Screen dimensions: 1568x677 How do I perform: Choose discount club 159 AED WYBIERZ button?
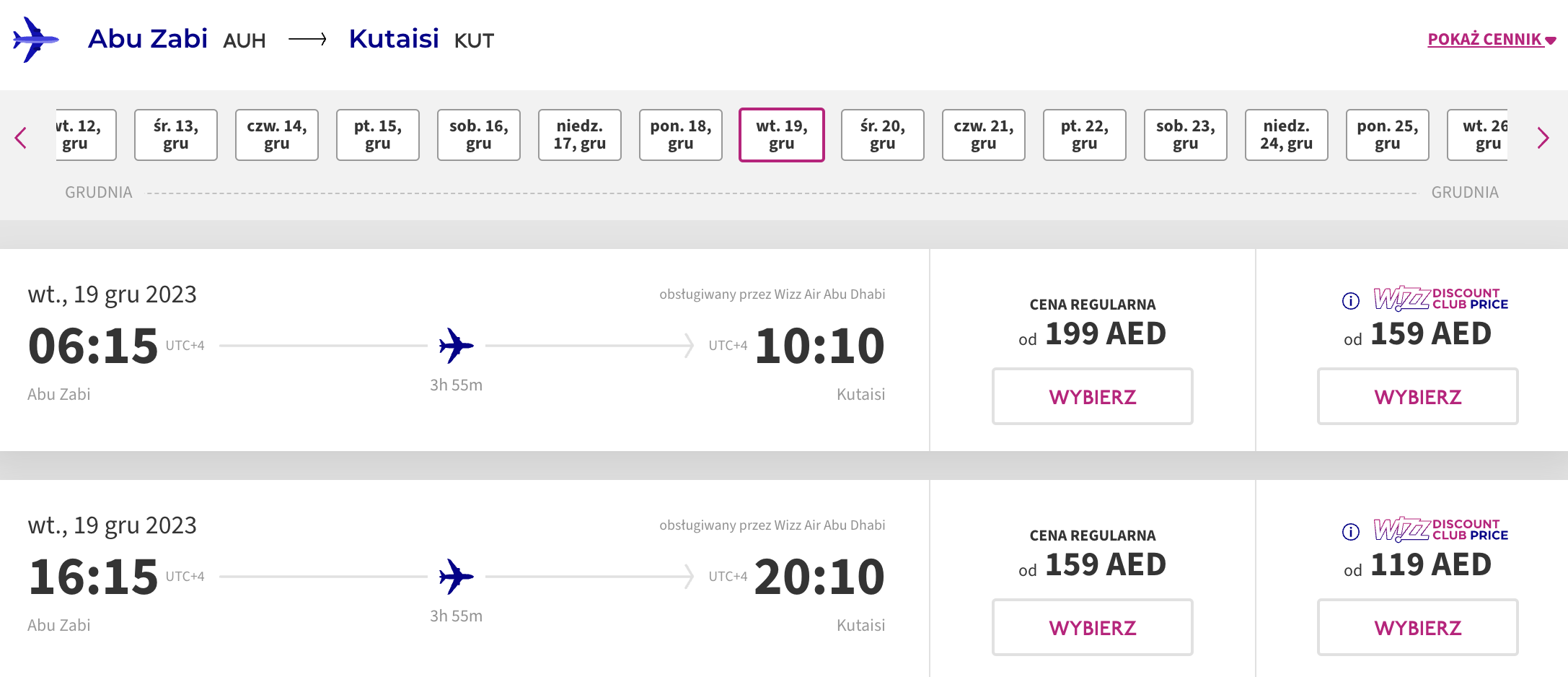pos(1417,396)
